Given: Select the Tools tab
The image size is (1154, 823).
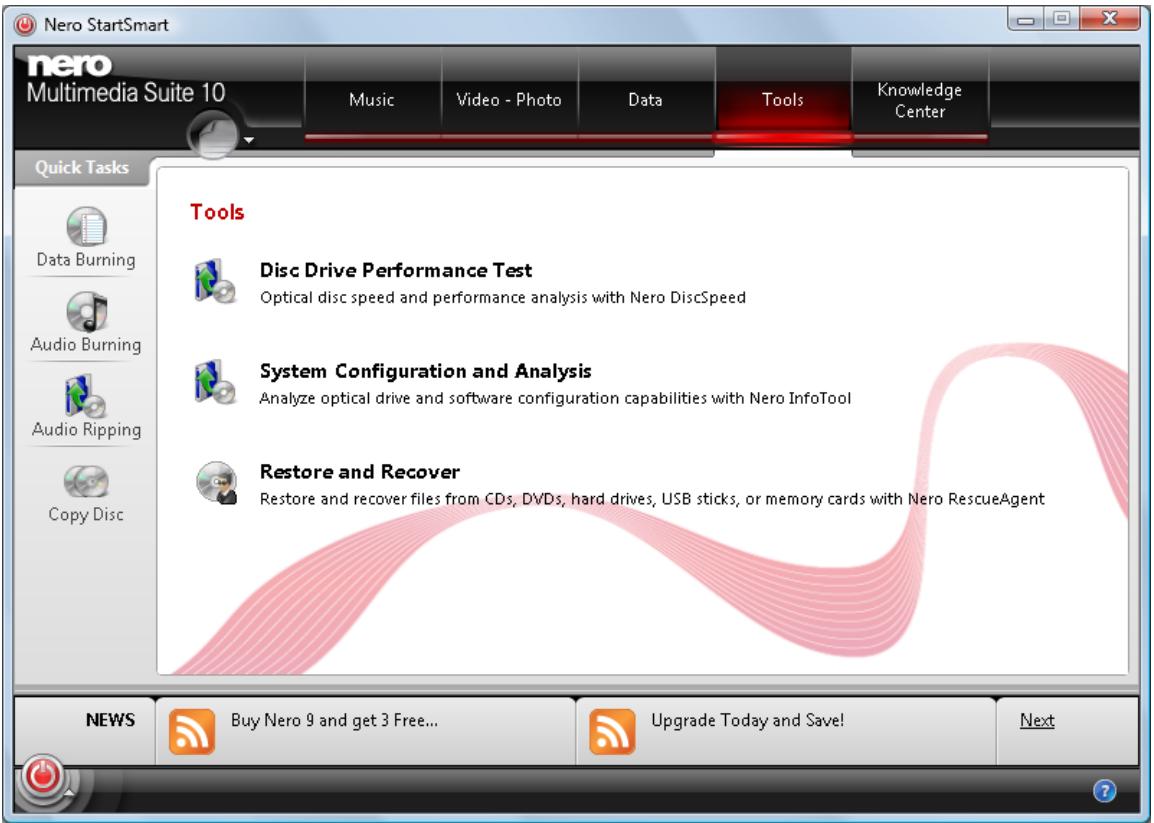Looking at the screenshot, I should pyautogui.click(x=783, y=100).
